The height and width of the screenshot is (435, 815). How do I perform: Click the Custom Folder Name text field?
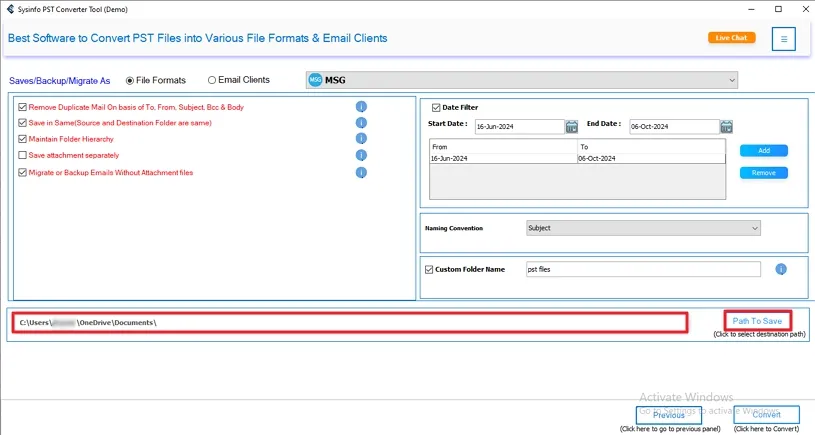tap(642, 269)
